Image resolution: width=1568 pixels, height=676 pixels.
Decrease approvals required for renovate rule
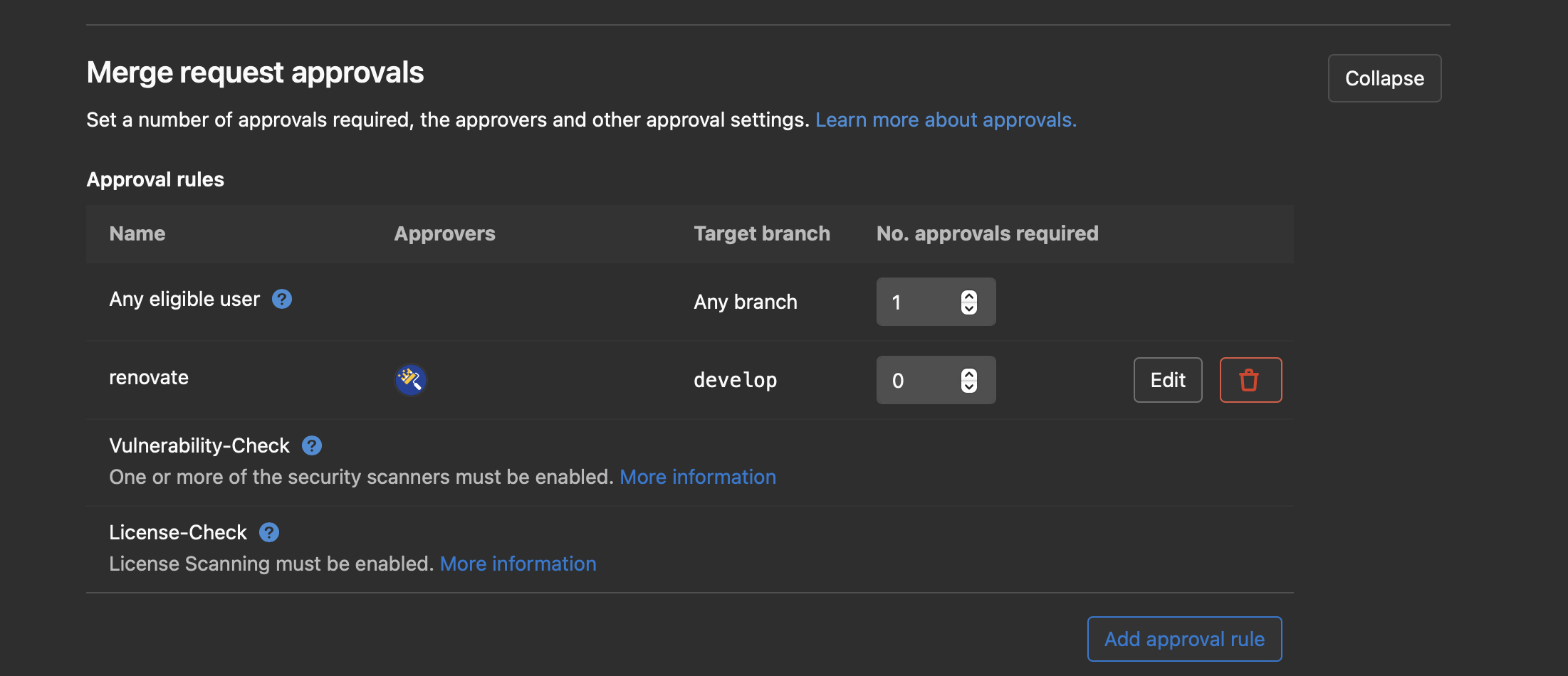pyautogui.click(x=969, y=386)
